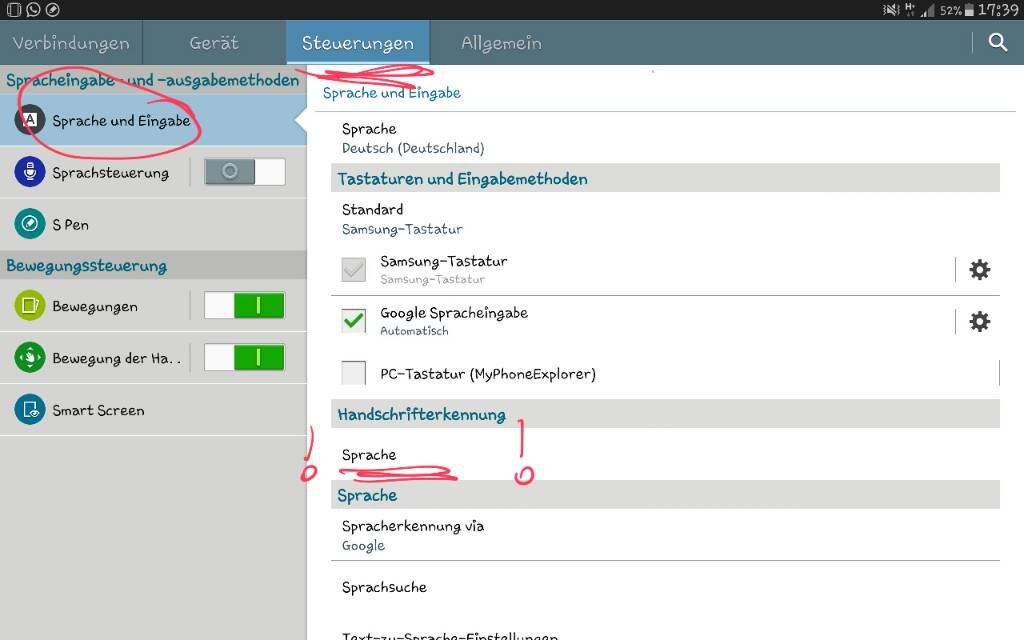Screen dimensions: 1024x640
Task: Turn off Bewegung der Hand switch
Action: pos(245,358)
